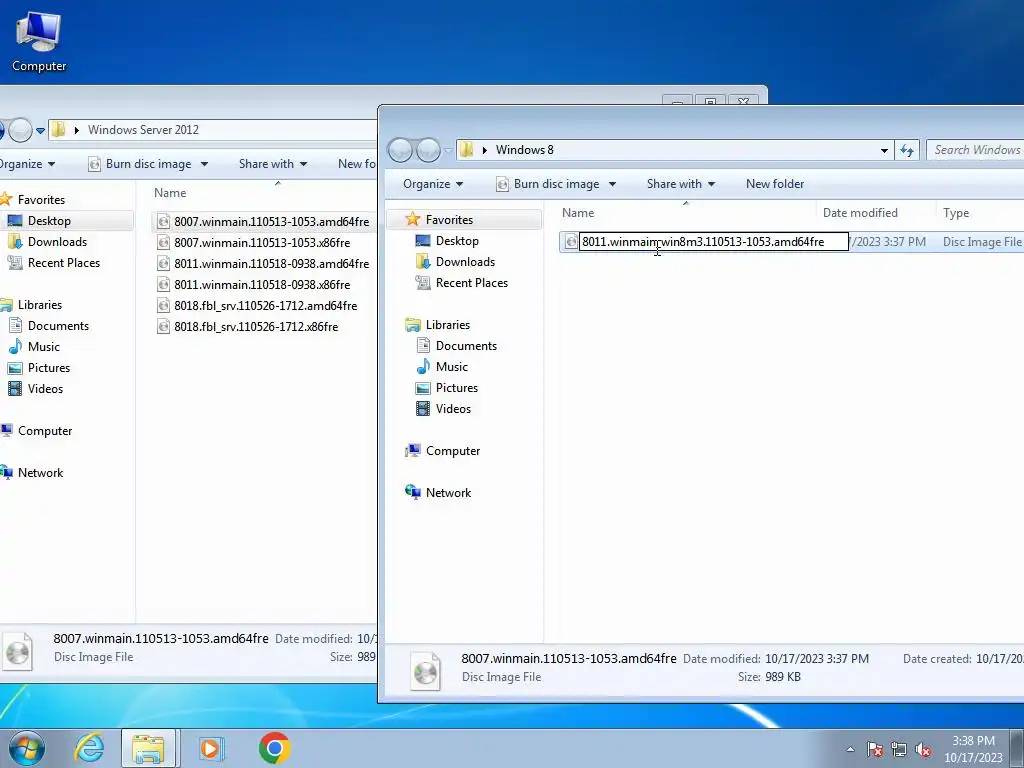Select Music in Windows 8 window sidebar
This screenshot has height=768, width=1024.
point(451,366)
